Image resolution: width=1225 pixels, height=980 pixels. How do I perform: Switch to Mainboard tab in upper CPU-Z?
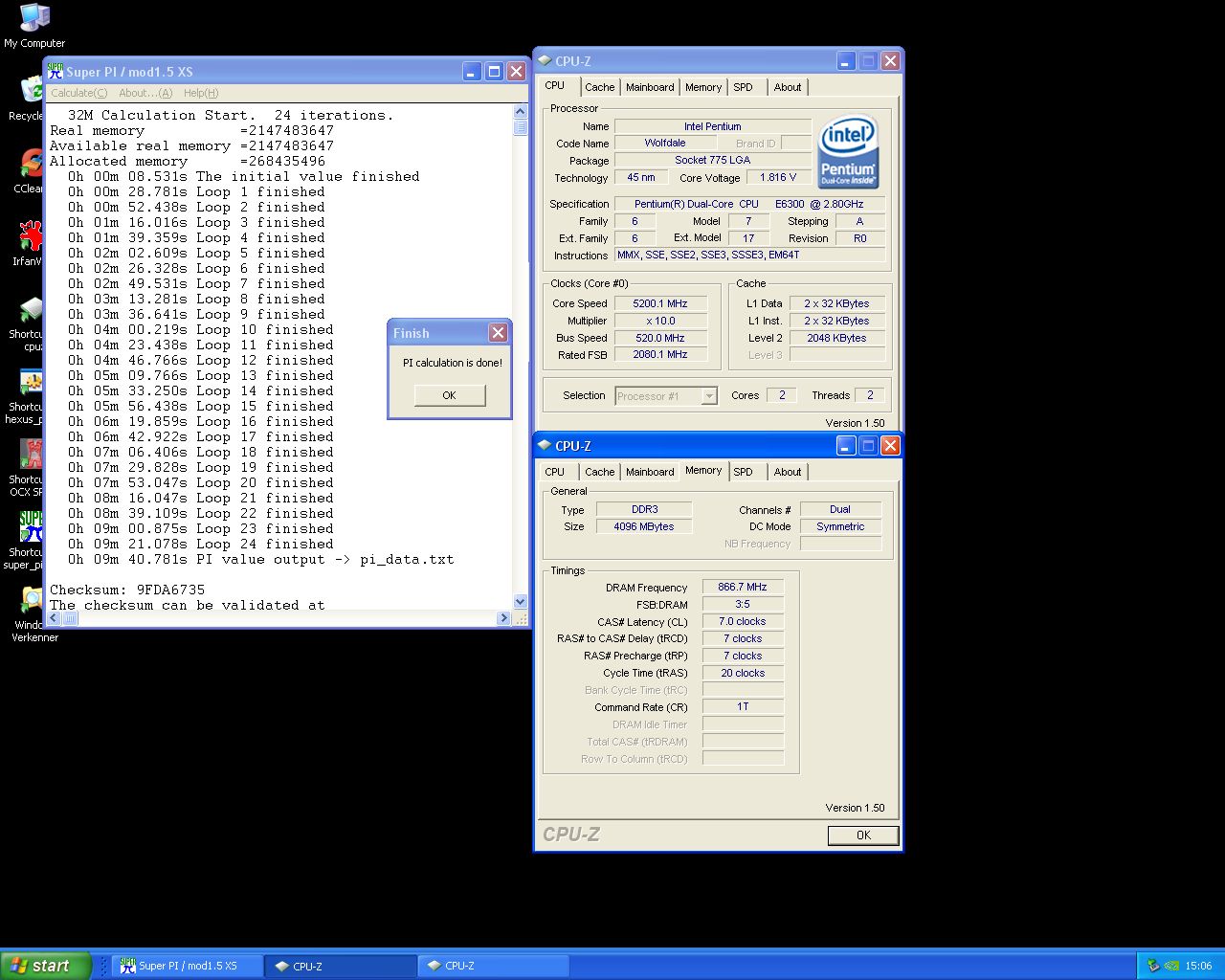pos(650,87)
